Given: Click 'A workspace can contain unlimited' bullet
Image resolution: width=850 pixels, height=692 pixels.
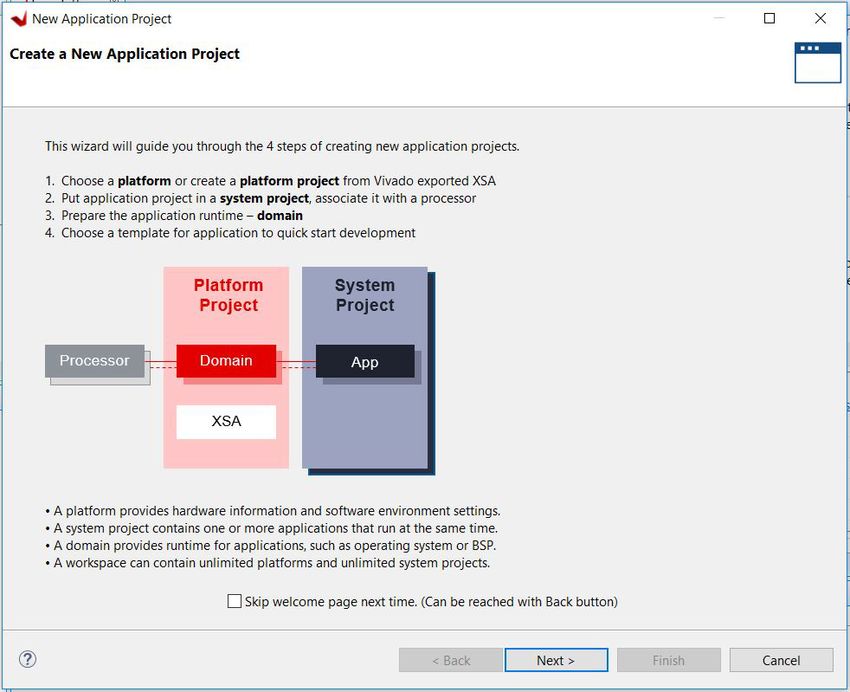Looking at the screenshot, I should point(268,563).
